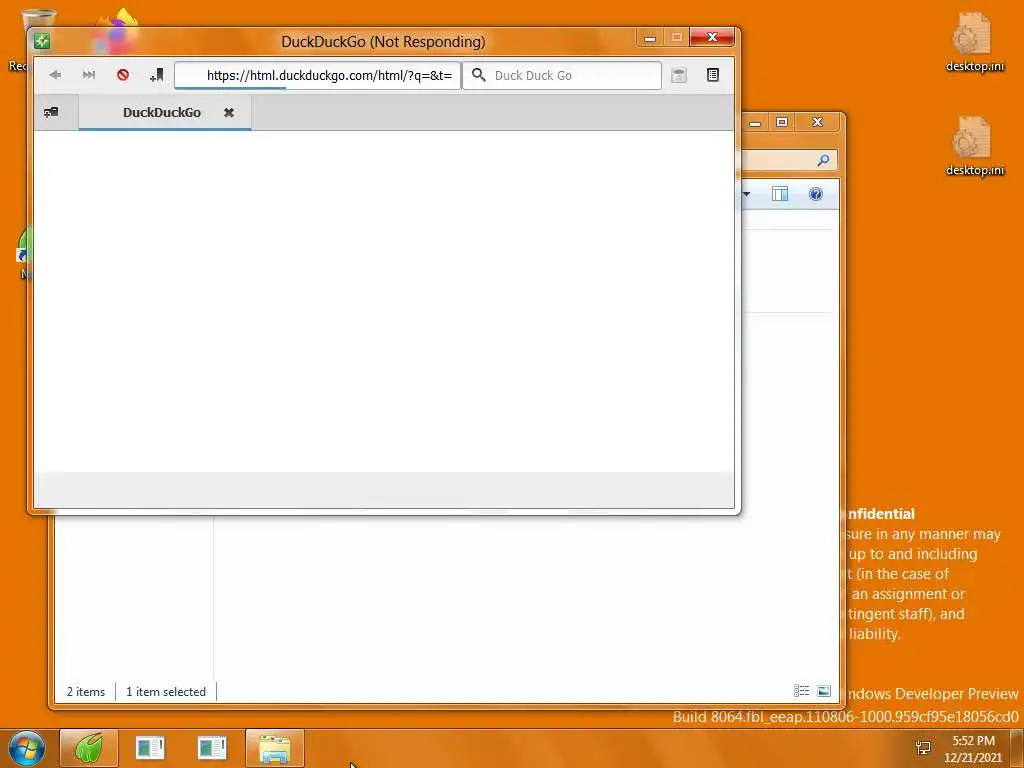The height and width of the screenshot is (768, 1024).
Task: Click the browser window's green app icon
Action: click(x=42, y=41)
